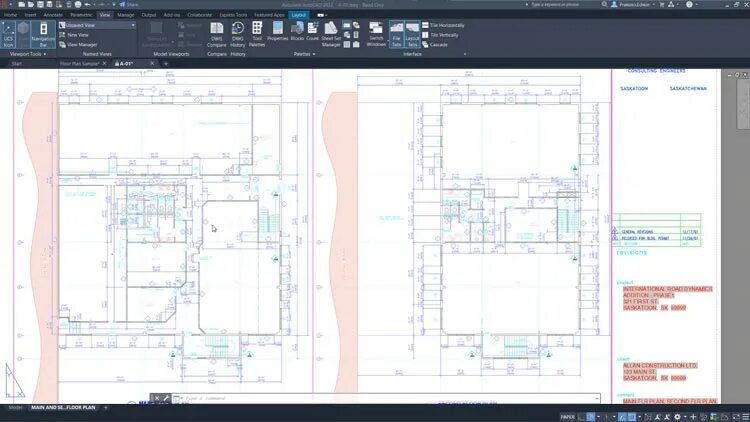750x422 pixels.
Task: Open the Properties palette
Action: (277, 32)
